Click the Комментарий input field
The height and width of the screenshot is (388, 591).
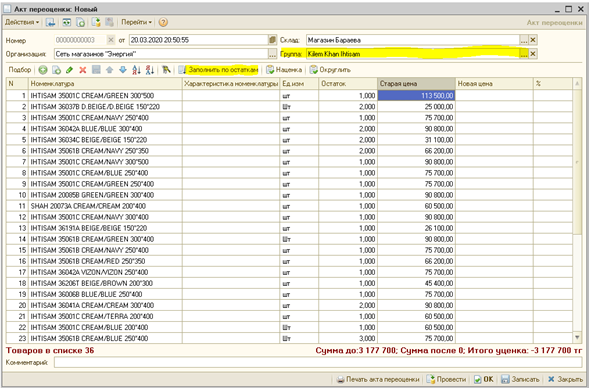pos(318,363)
